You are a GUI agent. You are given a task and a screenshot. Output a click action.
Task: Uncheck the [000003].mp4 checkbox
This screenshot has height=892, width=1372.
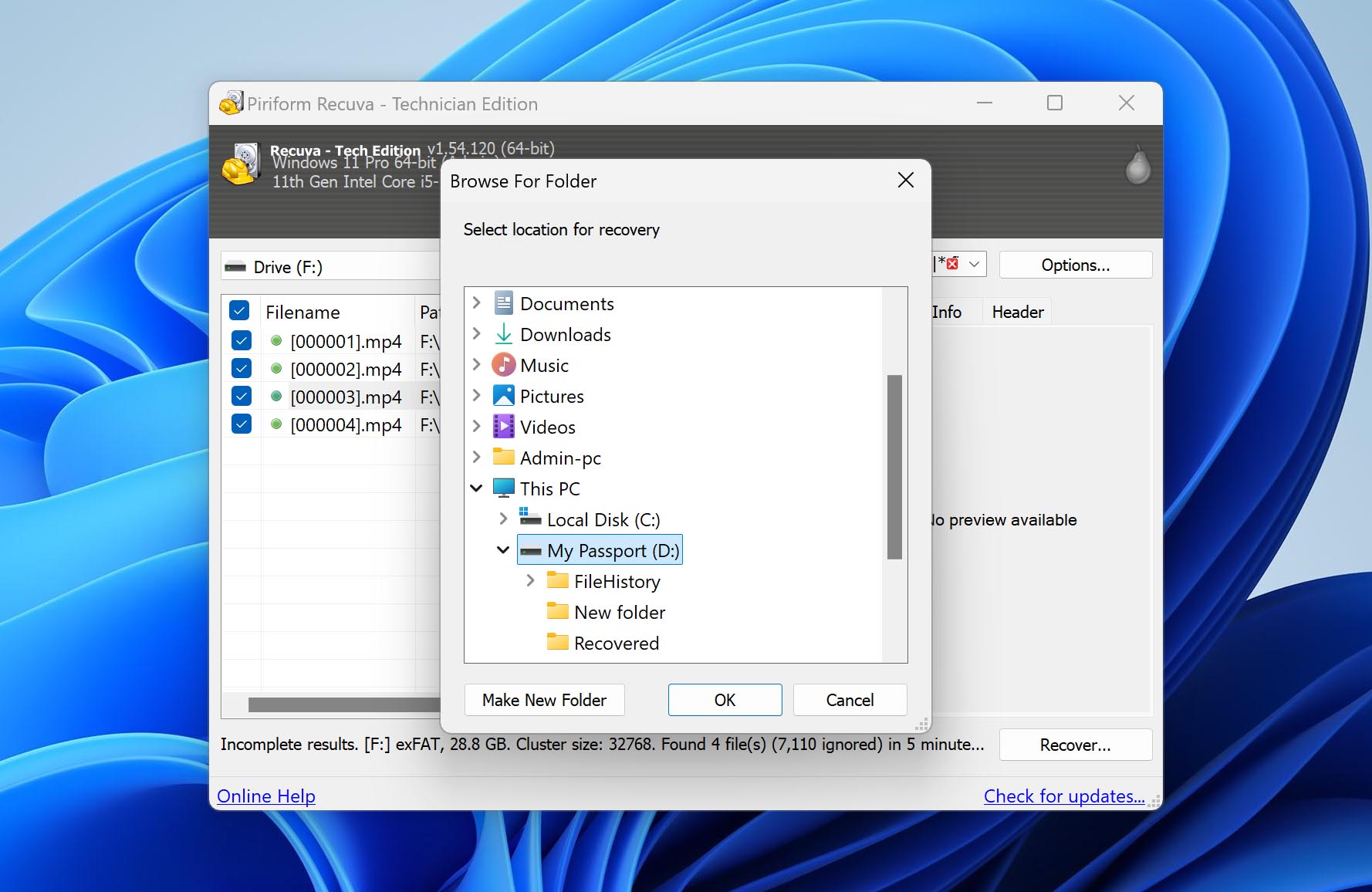242,397
